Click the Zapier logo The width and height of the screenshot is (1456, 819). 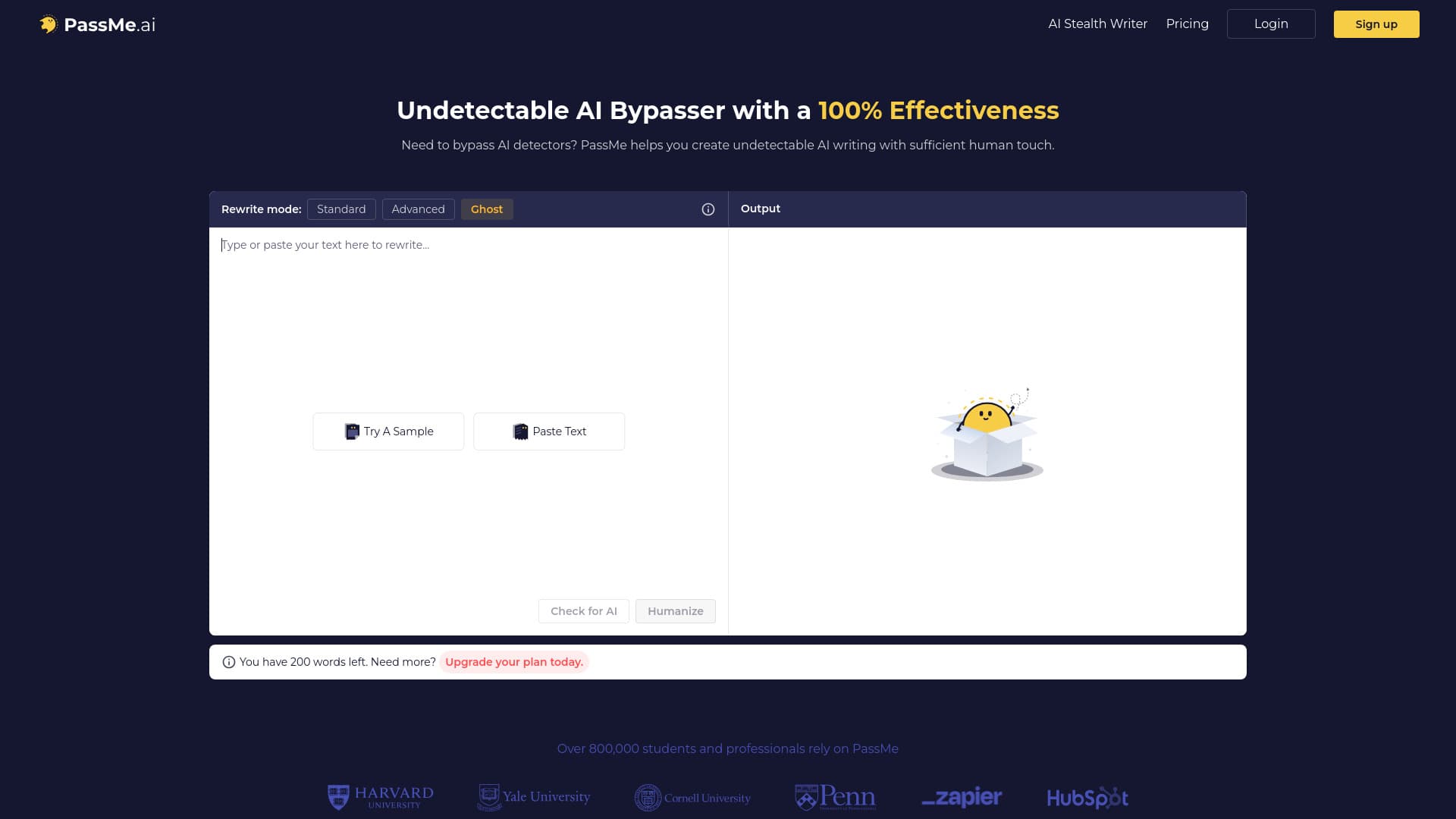962,797
